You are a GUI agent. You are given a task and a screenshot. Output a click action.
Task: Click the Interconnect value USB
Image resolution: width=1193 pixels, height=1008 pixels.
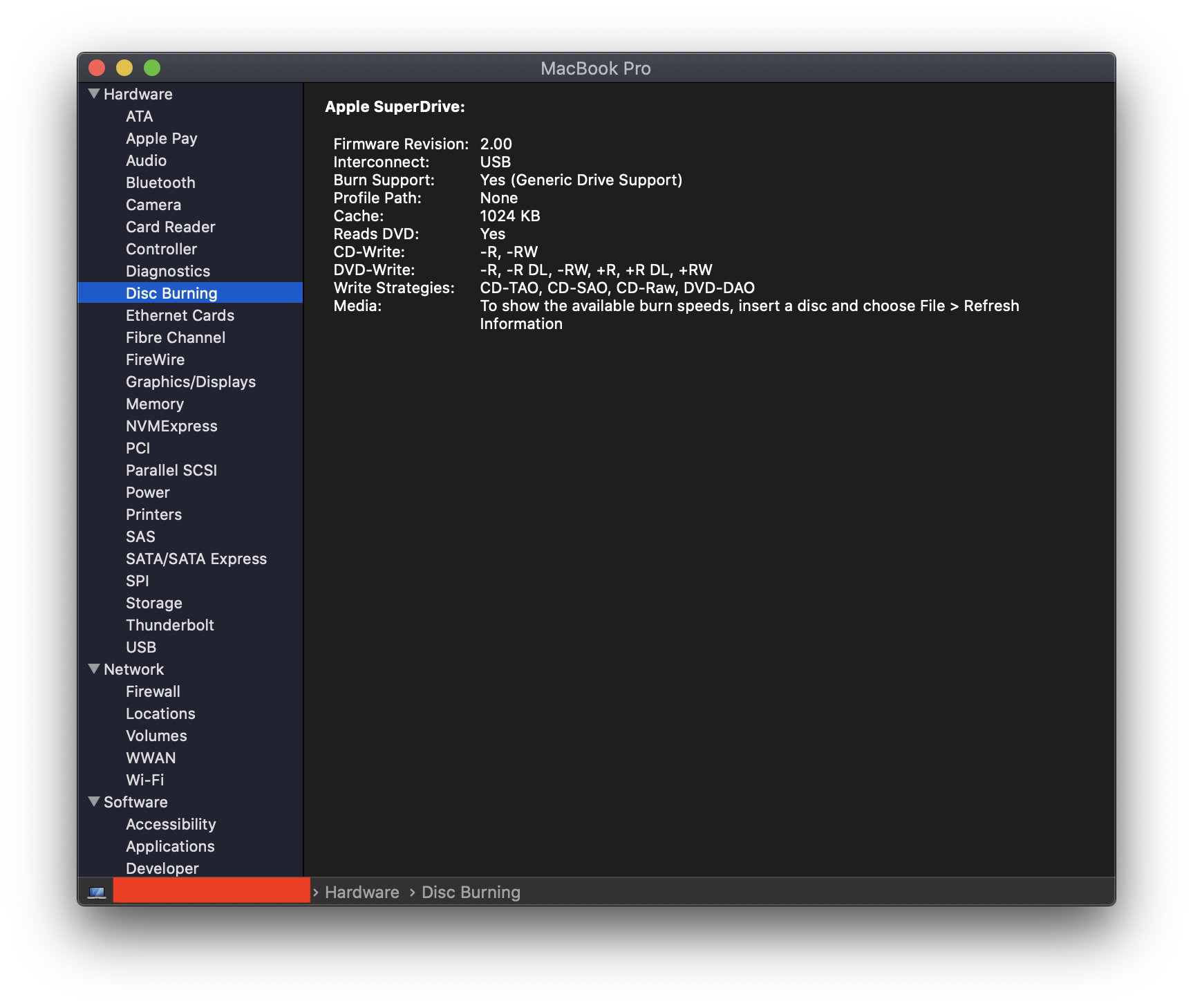pos(496,162)
